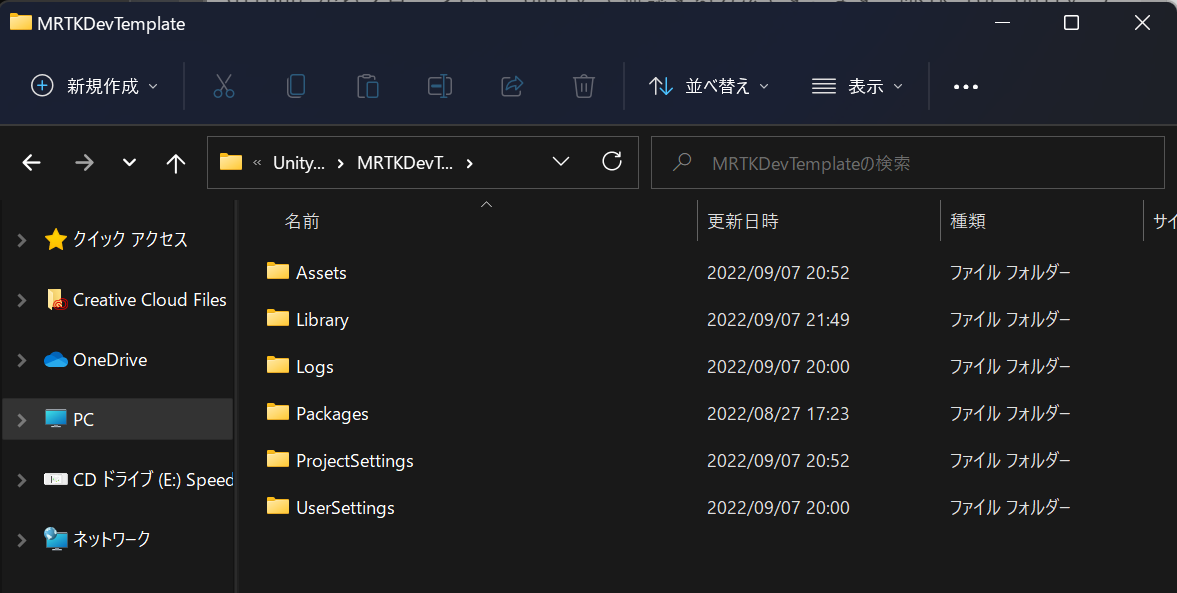The width and height of the screenshot is (1177, 593).
Task: Open the three-dots See more menu
Action: tap(965, 87)
